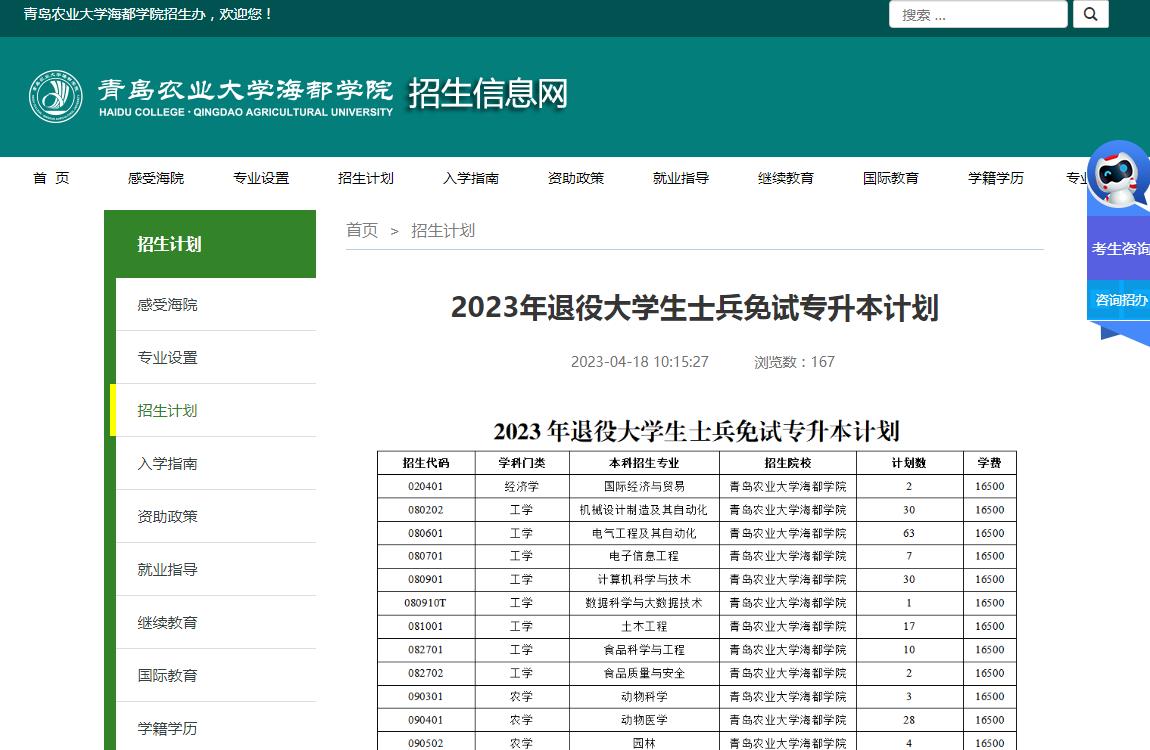Viewport: 1150px width, 750px height.
Task: Click the 招生信息网 site title
Action: click(488, 93)
